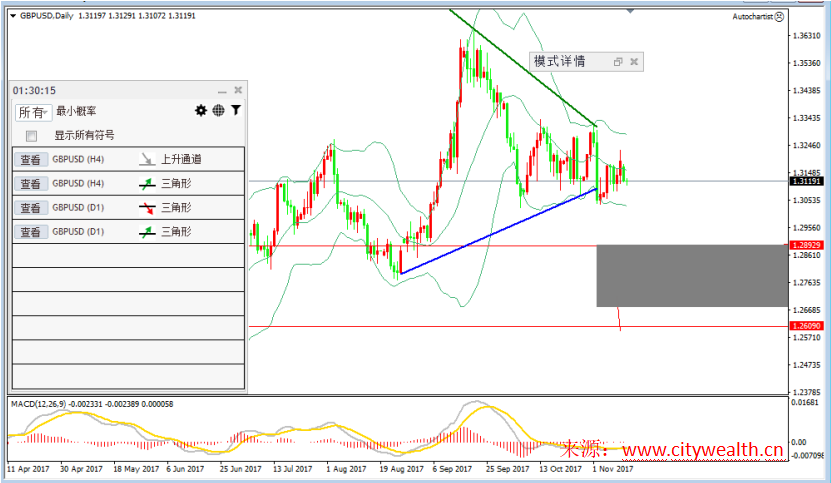Click the 1.26090 red price level label

[806, 326]
